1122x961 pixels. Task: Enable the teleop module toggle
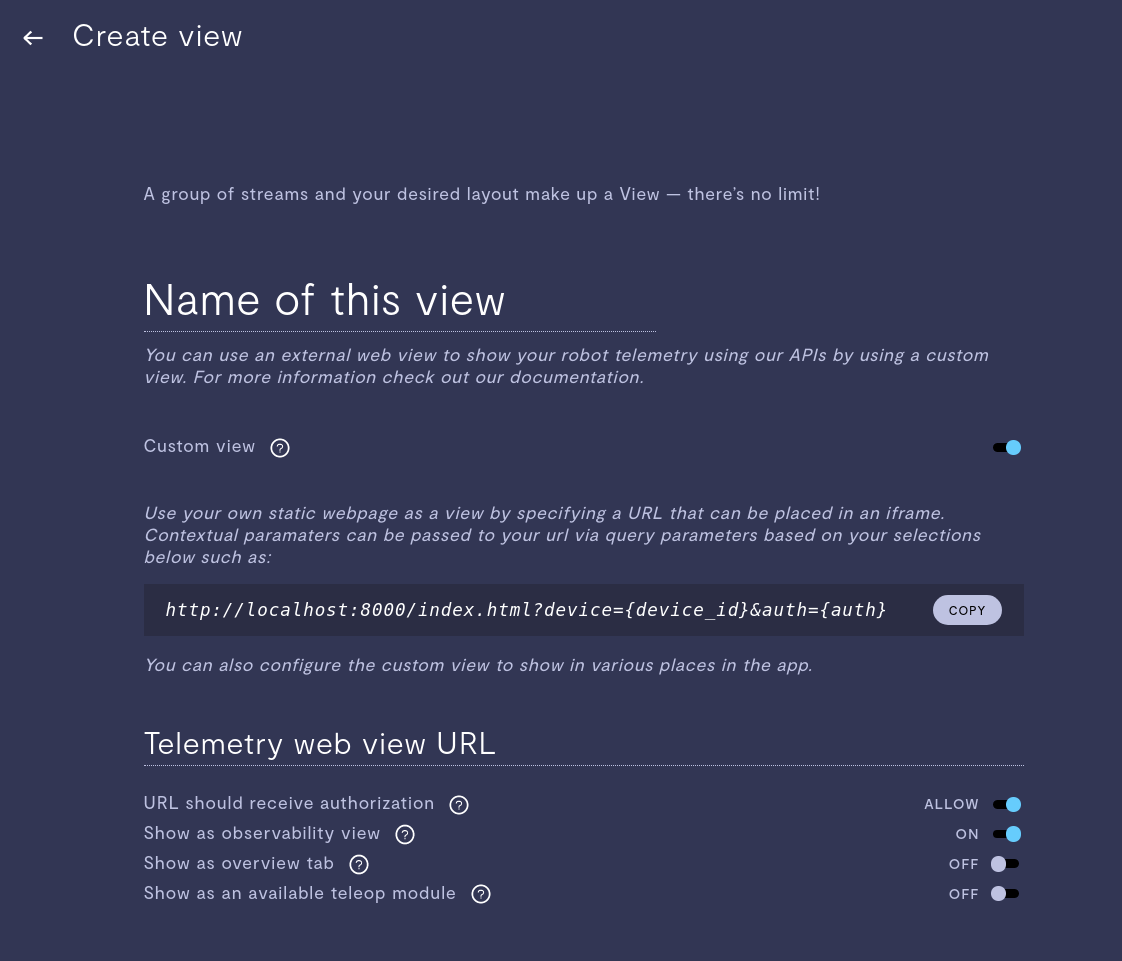click(x=1005, y=893)
